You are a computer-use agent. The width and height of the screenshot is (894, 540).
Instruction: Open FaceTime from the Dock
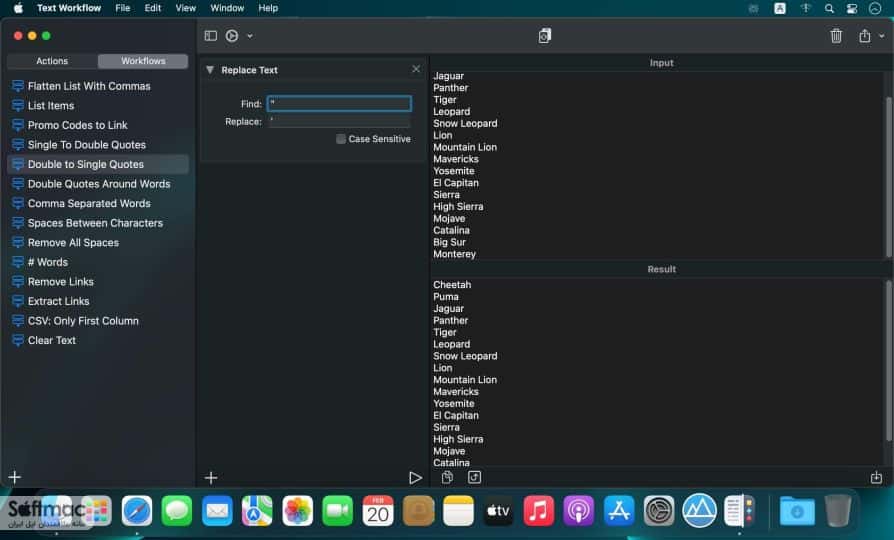[x=338, y=510]
